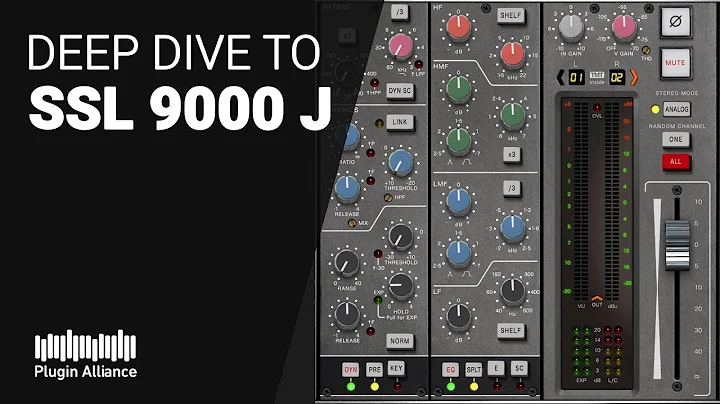The width and height of the screenshot is (720, 404).
Task: Go to previous channel with left arrow
Action: 560,77
